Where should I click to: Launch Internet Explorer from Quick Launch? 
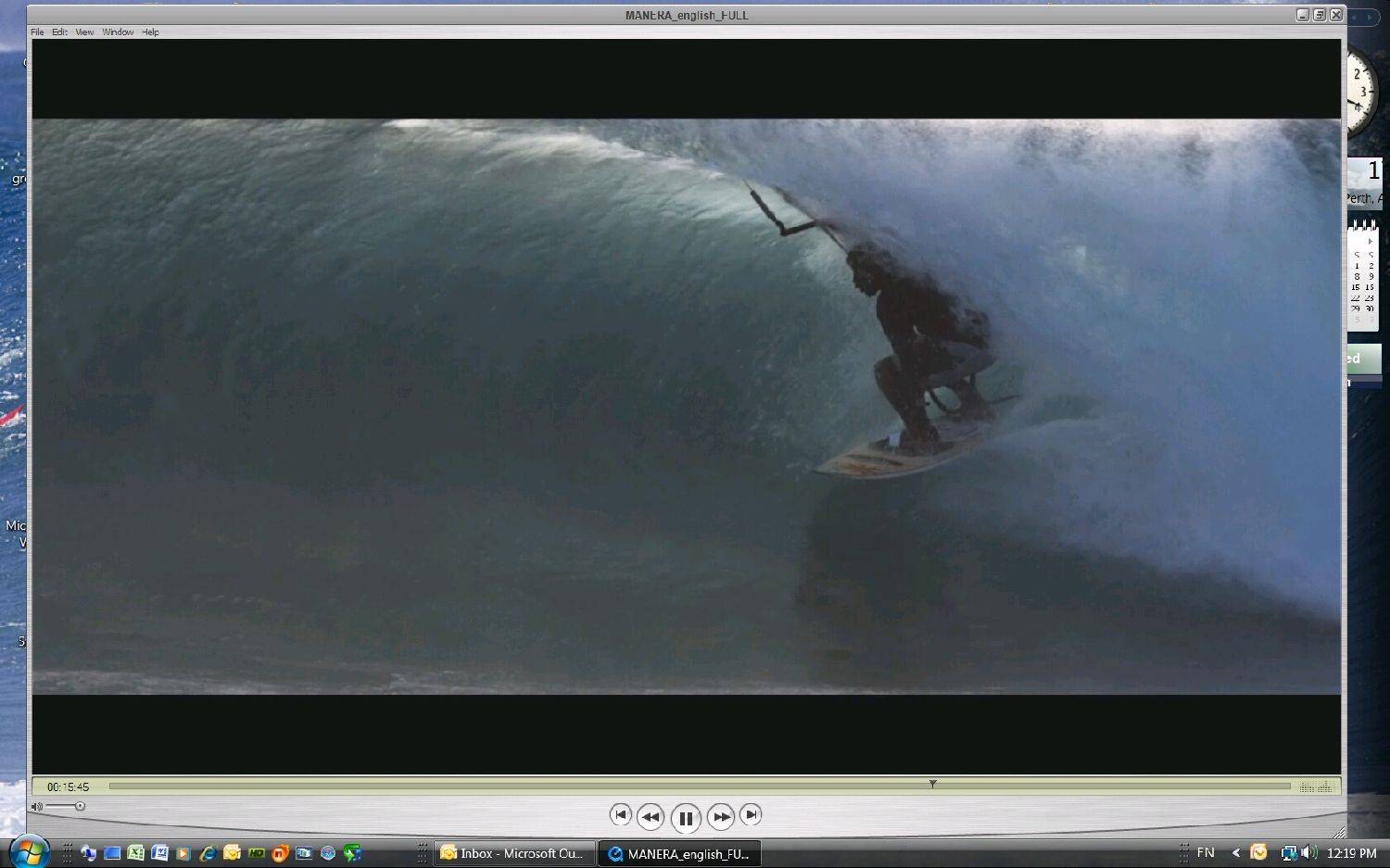point(208,853)
